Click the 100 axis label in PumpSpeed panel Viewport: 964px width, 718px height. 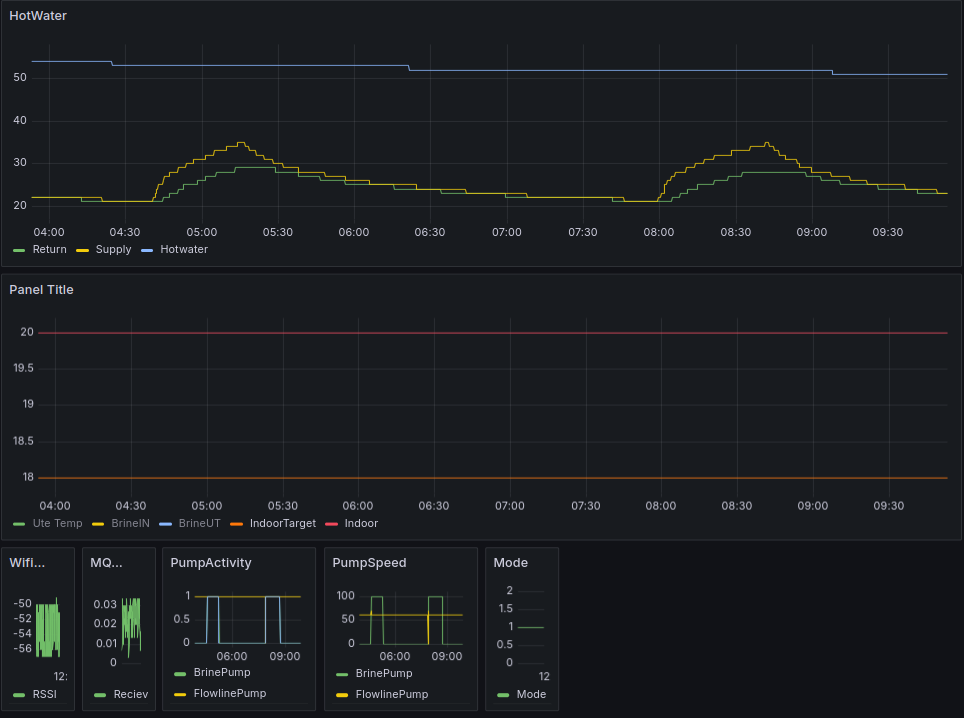[x=346, y=596]
